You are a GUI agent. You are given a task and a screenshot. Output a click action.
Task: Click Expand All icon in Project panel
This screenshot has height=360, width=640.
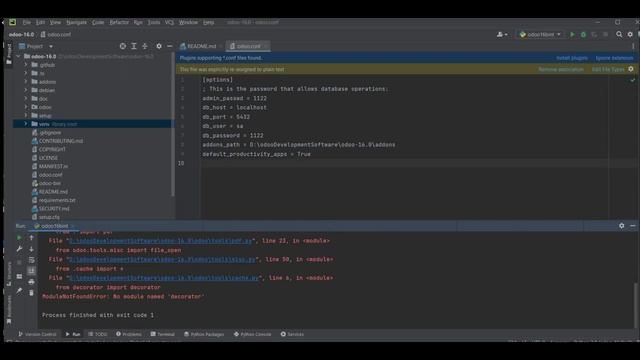click(x=134, y=46)
